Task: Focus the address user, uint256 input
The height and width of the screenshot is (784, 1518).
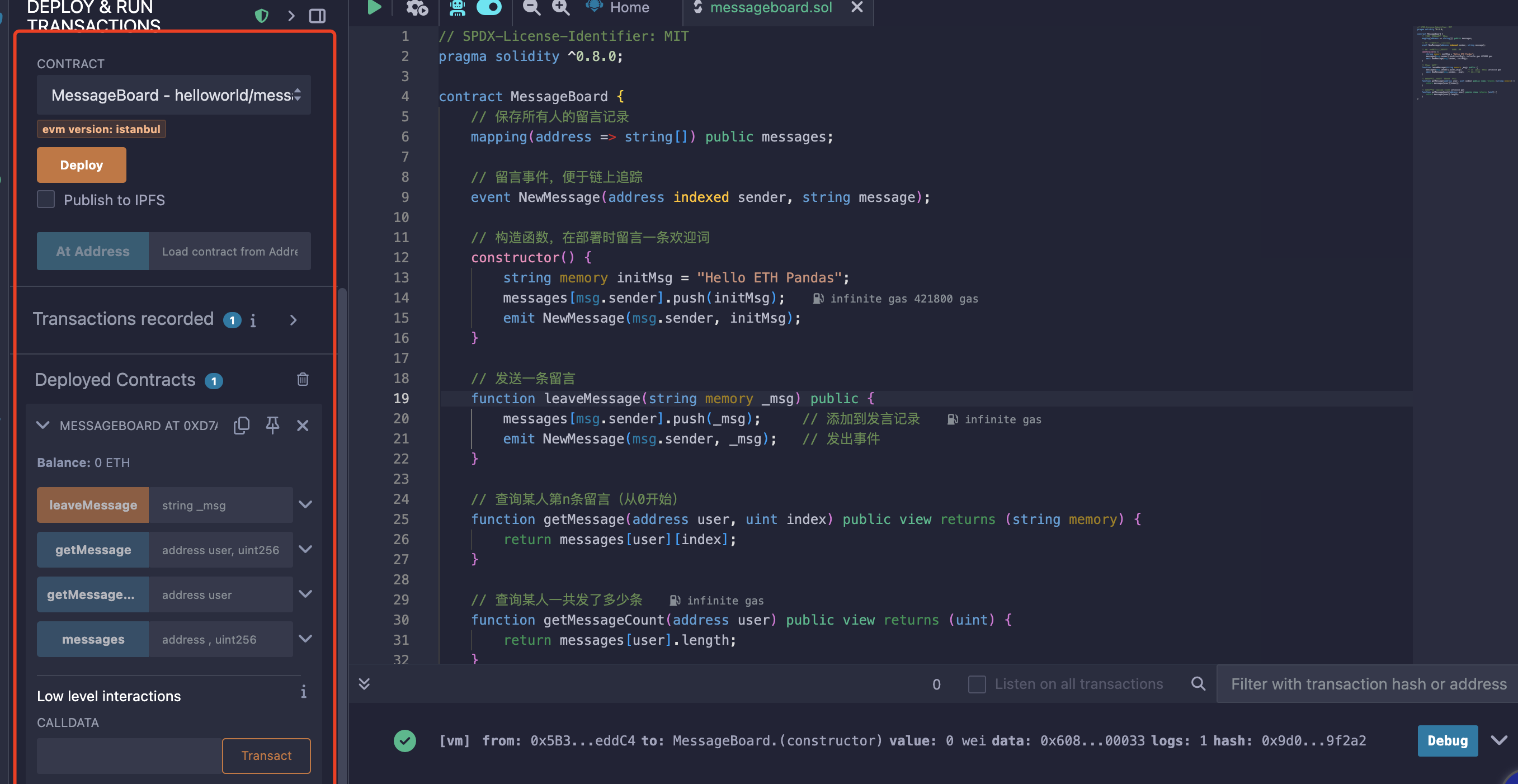Action: click(x=220, y=550)
